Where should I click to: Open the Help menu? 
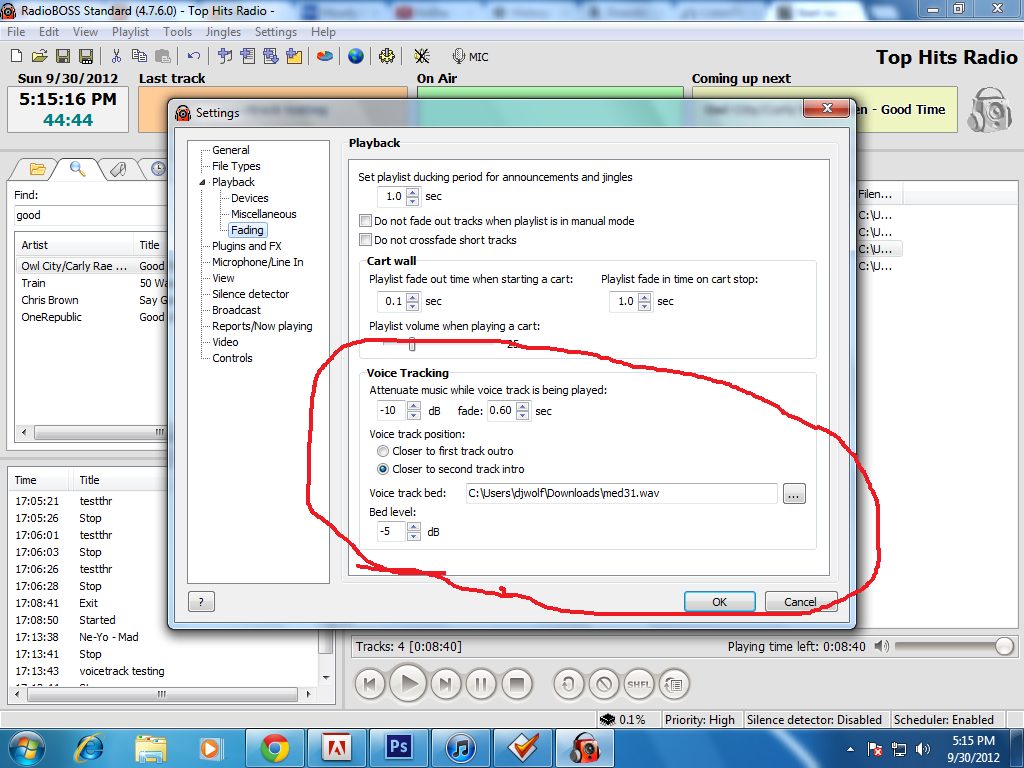click(x=323, y=31)
